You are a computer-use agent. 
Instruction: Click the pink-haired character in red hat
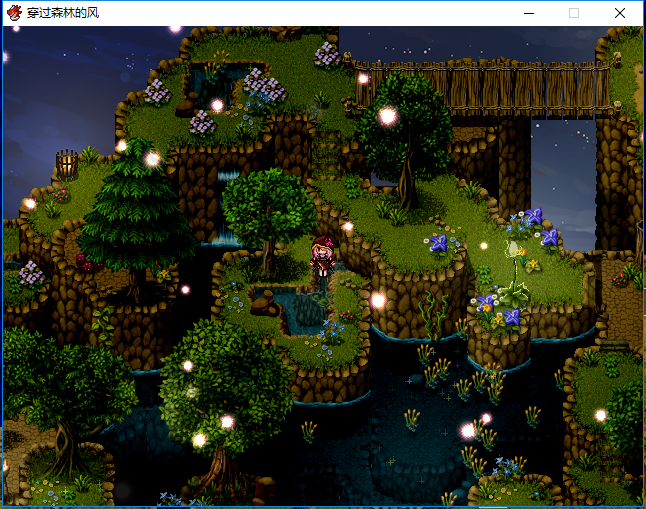pyautogui.click(x=323, y=256)
